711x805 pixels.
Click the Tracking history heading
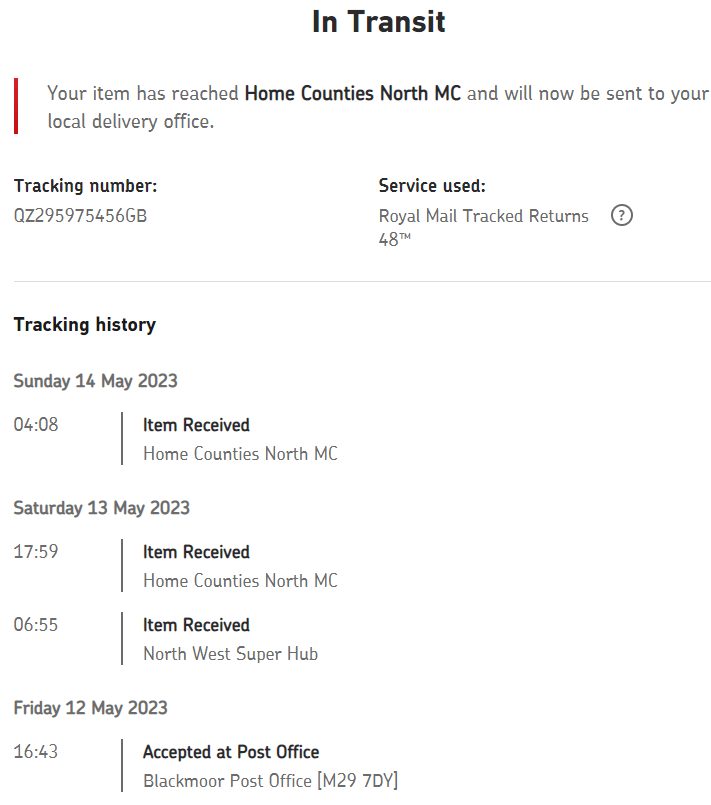point(85,324)
